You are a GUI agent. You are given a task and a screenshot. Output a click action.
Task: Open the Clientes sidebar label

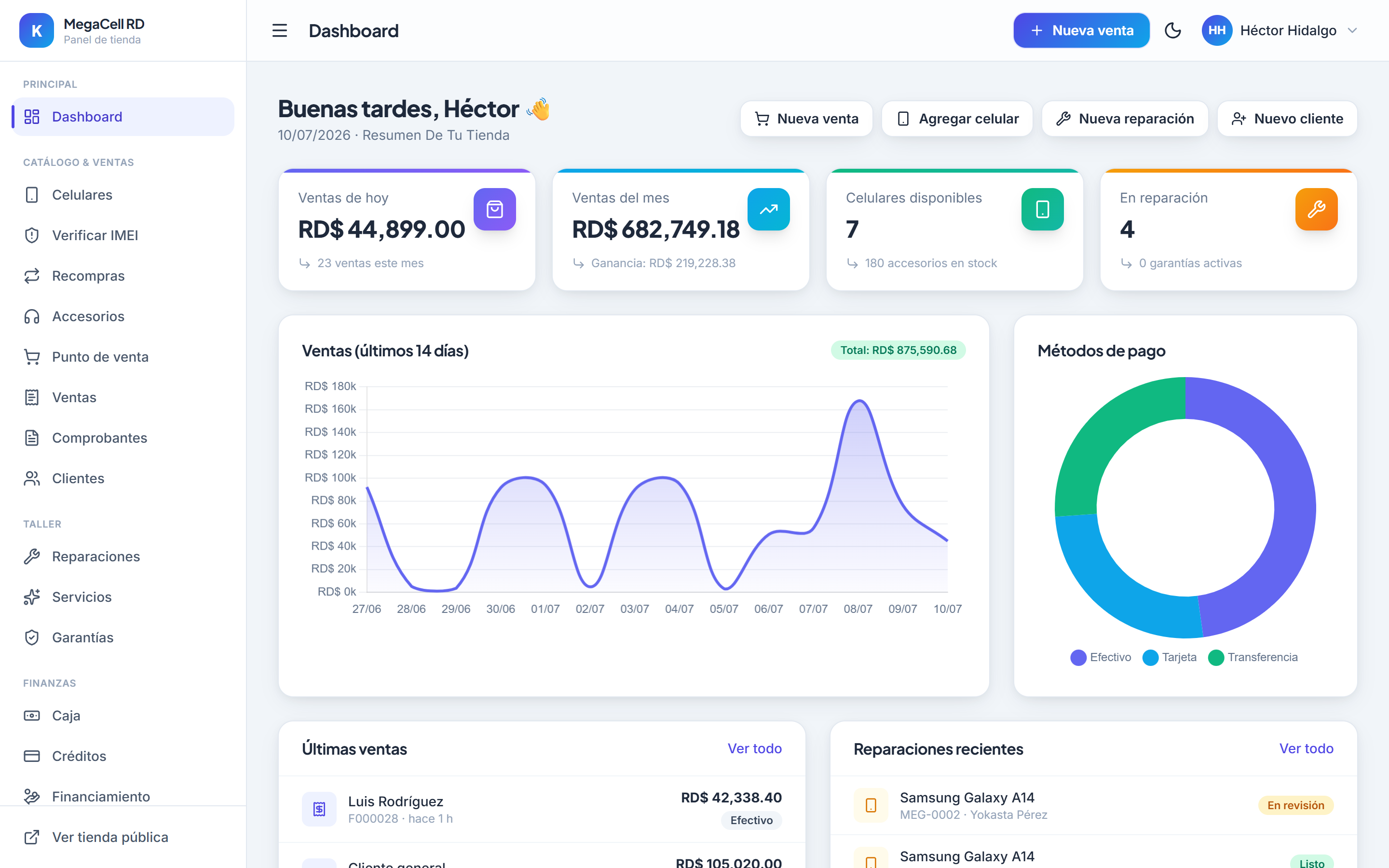coord(78,478)
